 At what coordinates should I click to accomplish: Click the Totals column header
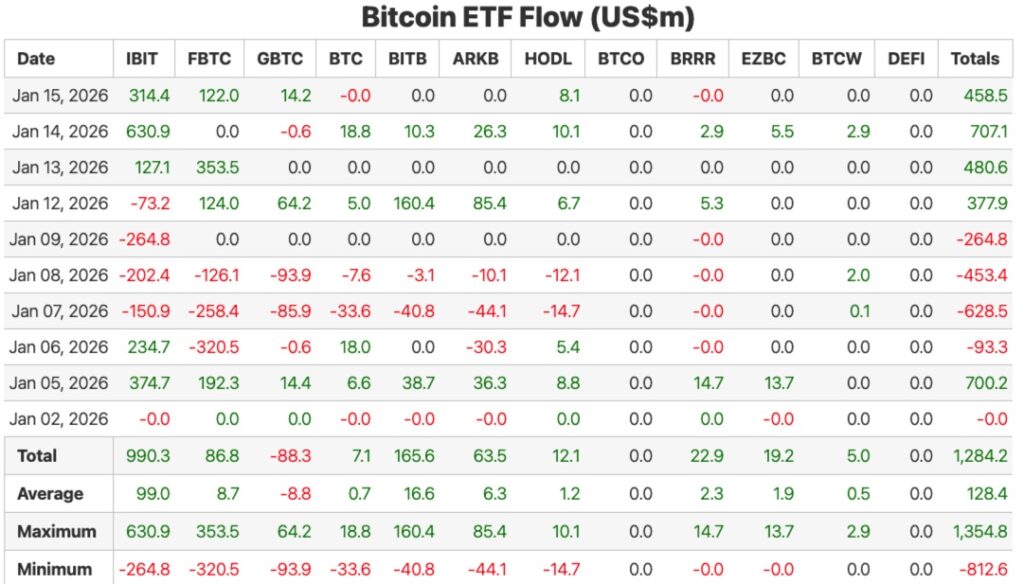[x=974, y=58]
